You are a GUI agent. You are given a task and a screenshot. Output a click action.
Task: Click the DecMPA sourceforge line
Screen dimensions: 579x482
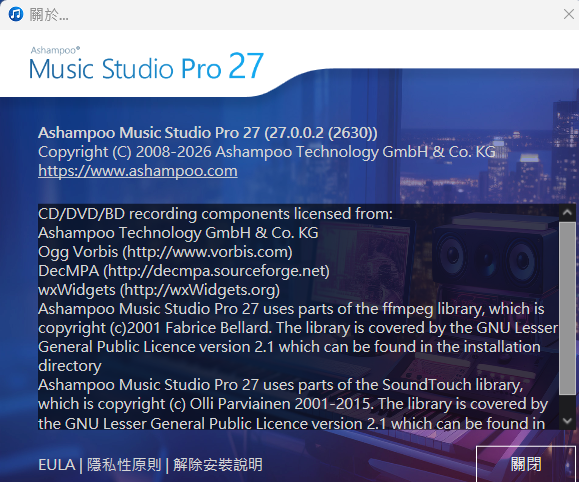pos(184,271)
